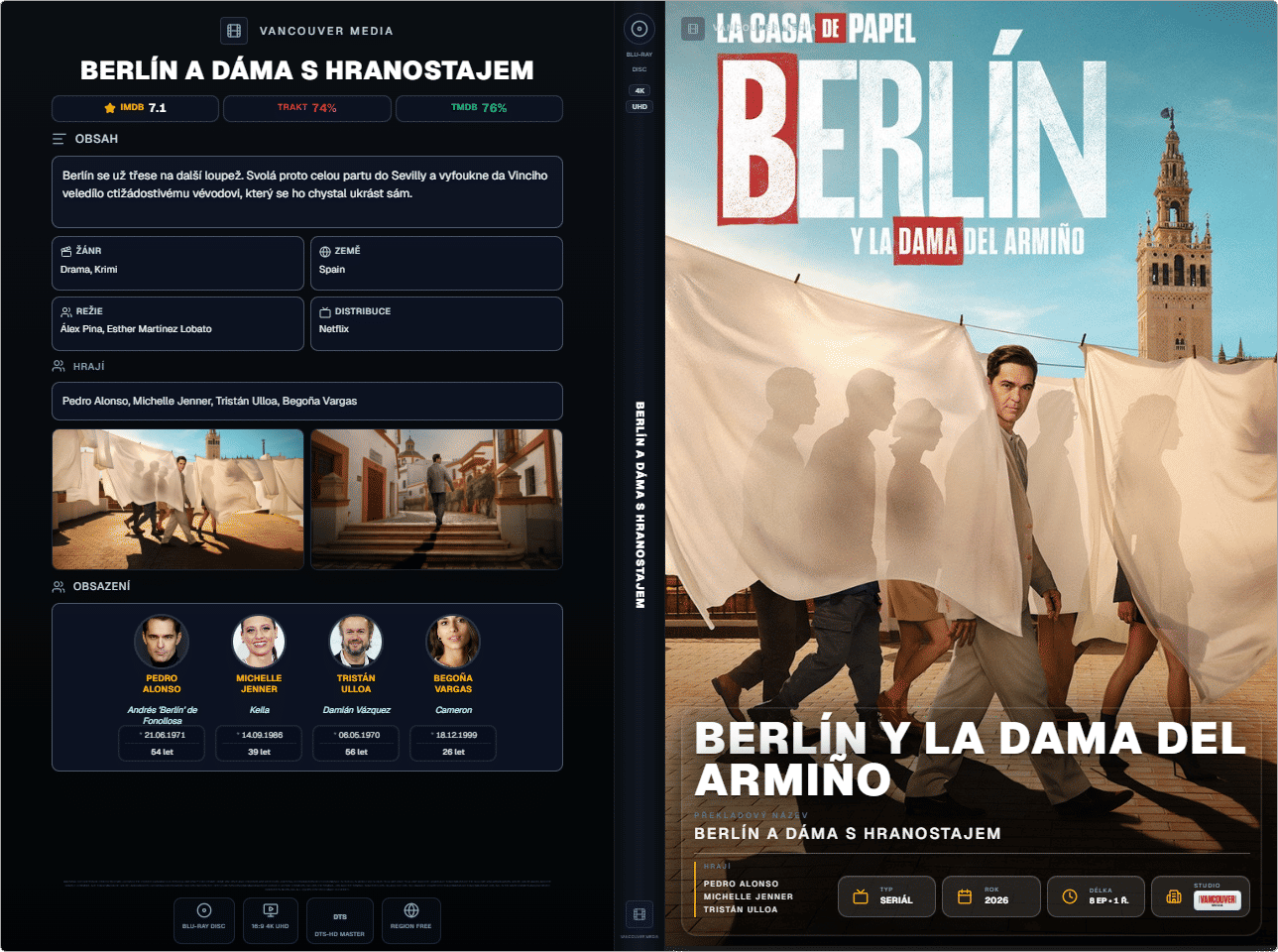Click Begoña Vargas's portrait
This screenshot has width=1278, height=952.
click(x=453, y=641)
